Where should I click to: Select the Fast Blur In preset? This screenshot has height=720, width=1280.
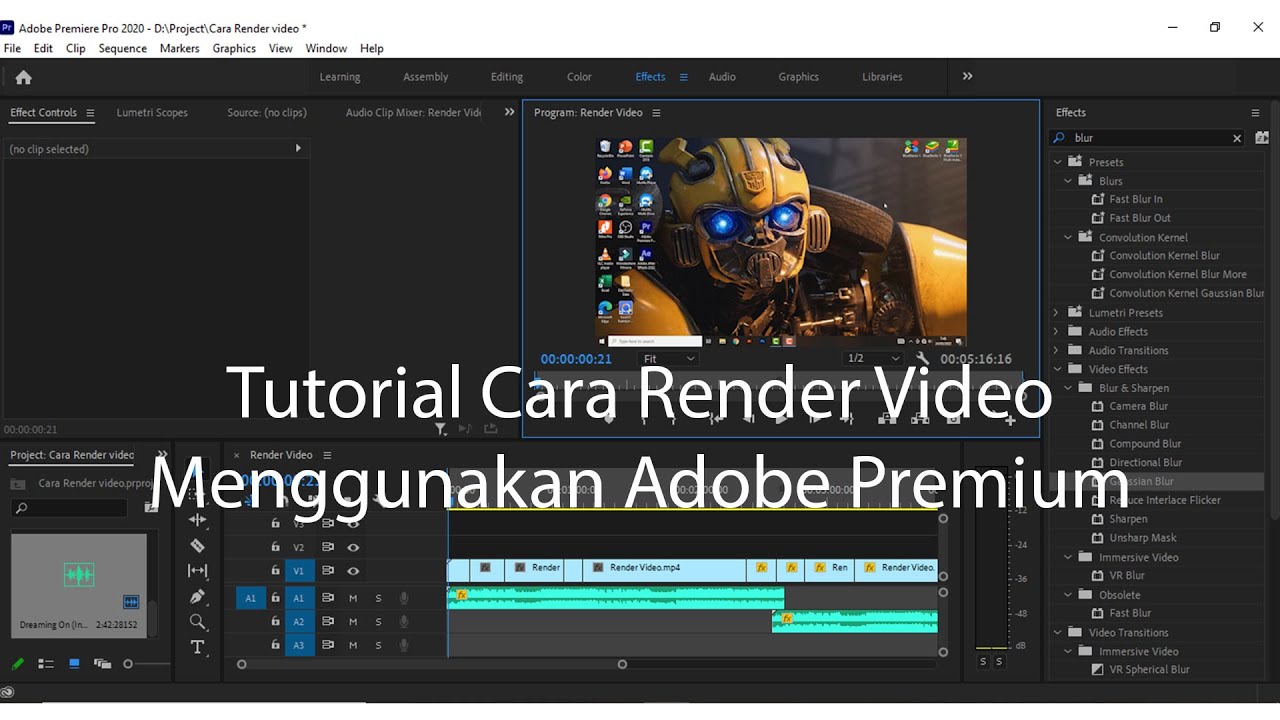coord(1135,199)
